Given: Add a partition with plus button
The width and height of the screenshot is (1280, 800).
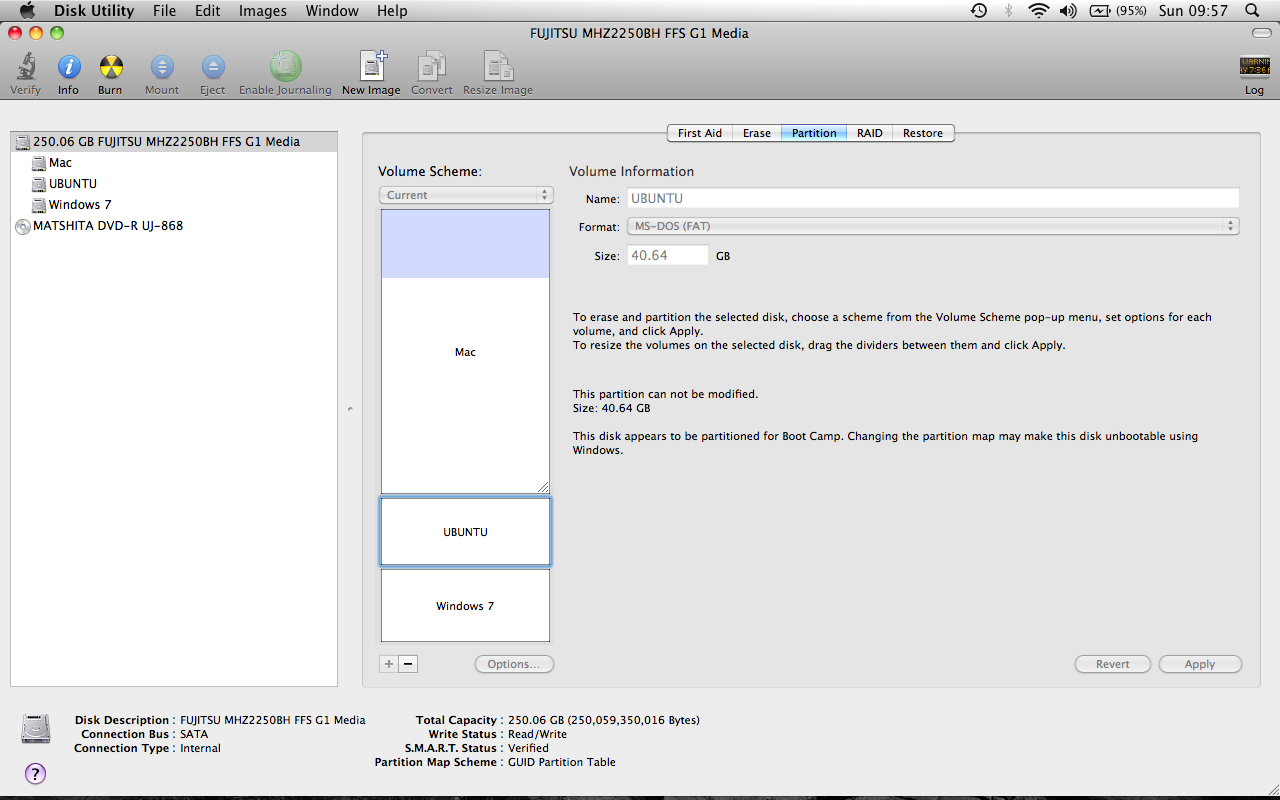Looking at the screenshot, I should click(389, 664).
